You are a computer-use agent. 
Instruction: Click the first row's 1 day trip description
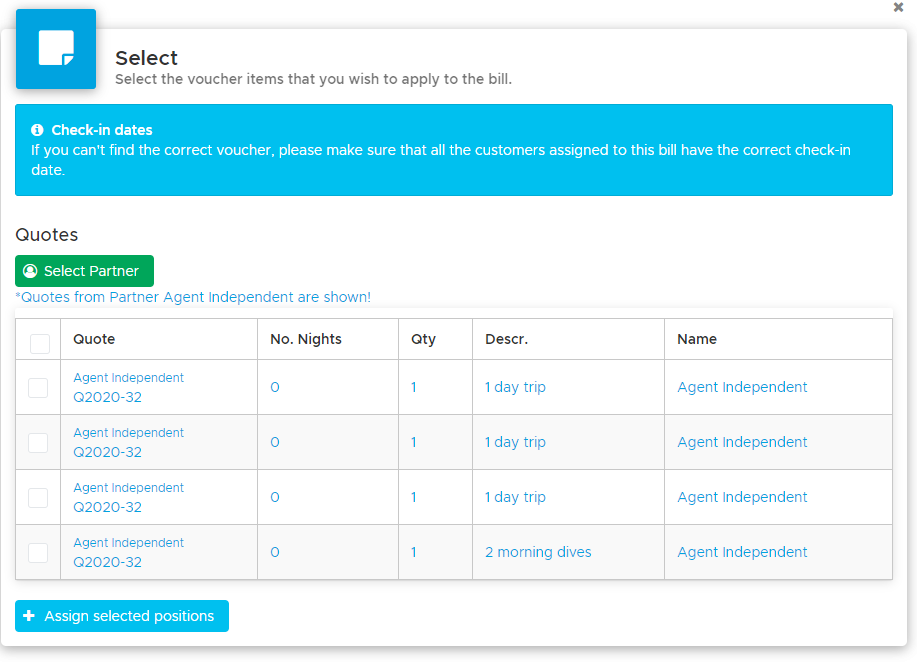tap(515, 387)
